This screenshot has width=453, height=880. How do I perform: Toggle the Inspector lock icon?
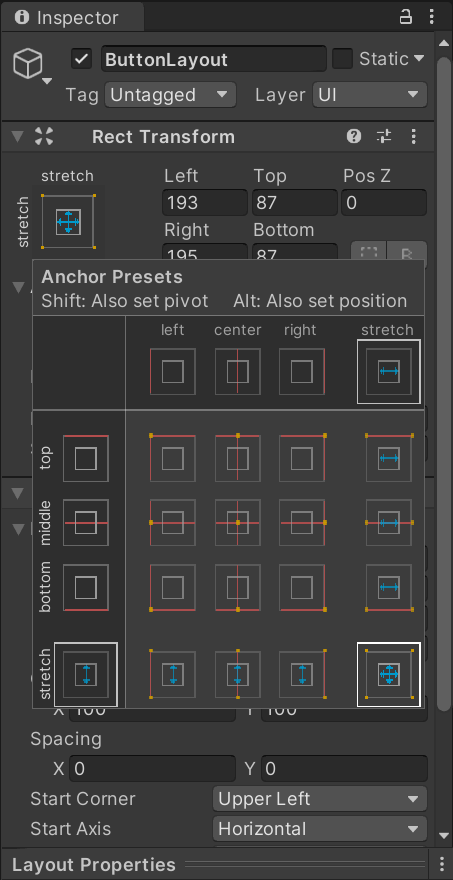point(405,17)
